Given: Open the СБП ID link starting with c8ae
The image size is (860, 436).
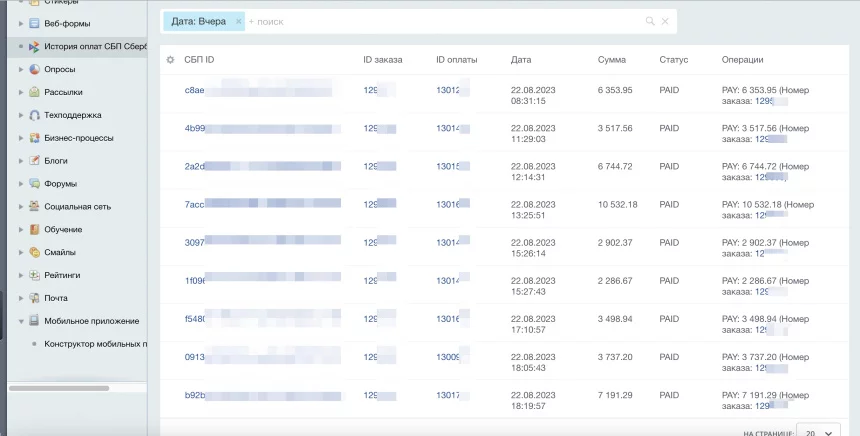Looking at the screenshot, I should 195,90.
